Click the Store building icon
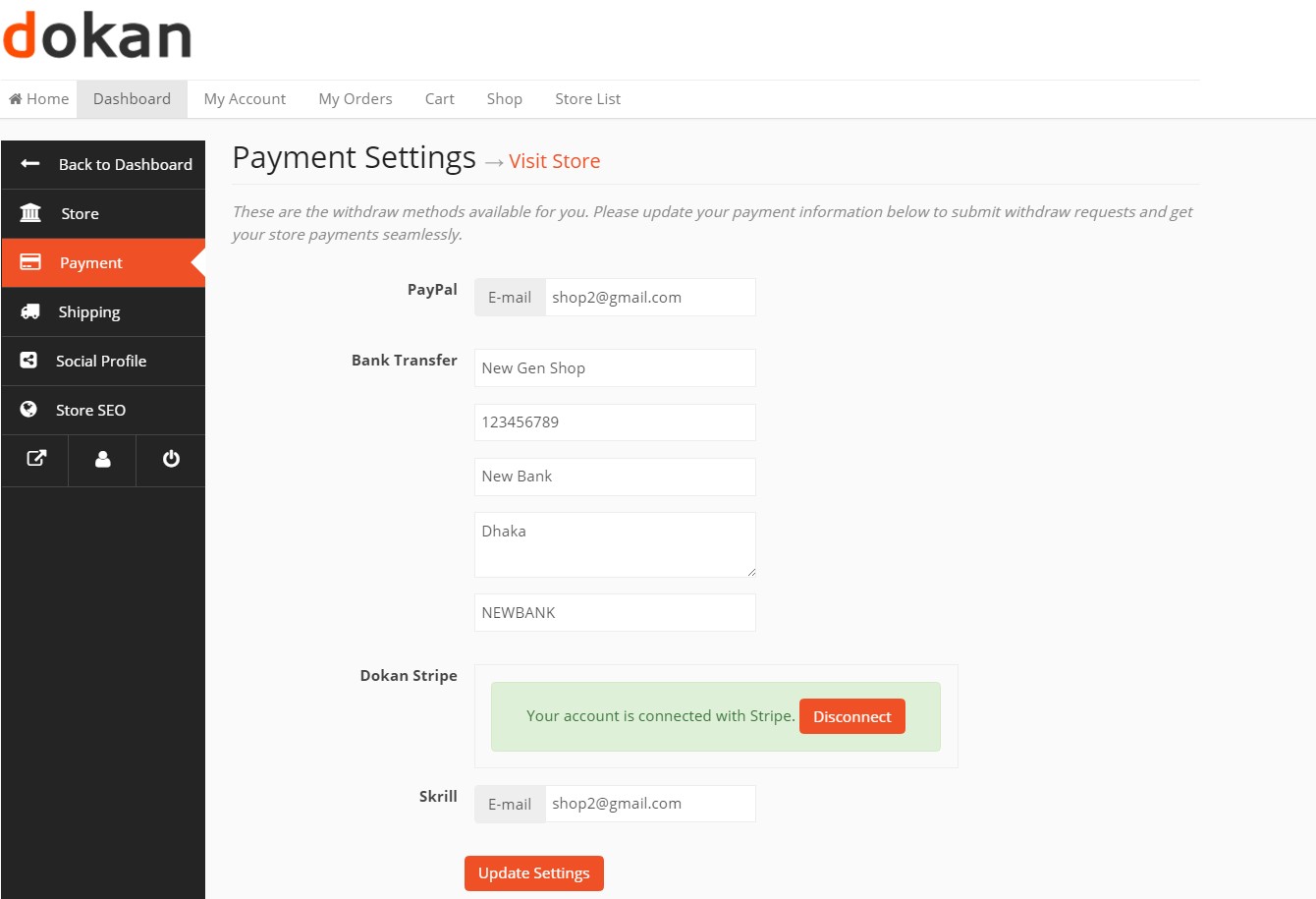Screen dimensions: 1316x899 coord(30,213)
